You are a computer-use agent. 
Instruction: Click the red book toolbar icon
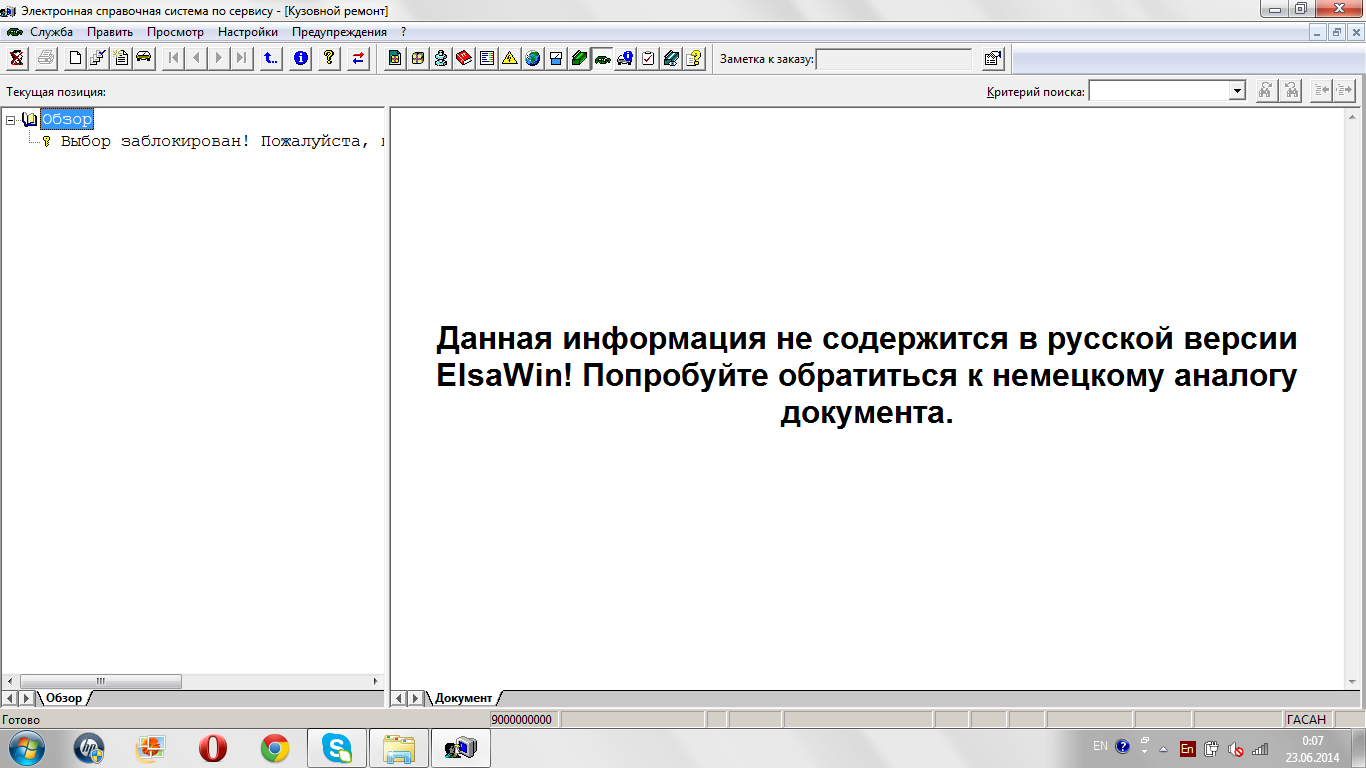464,58
